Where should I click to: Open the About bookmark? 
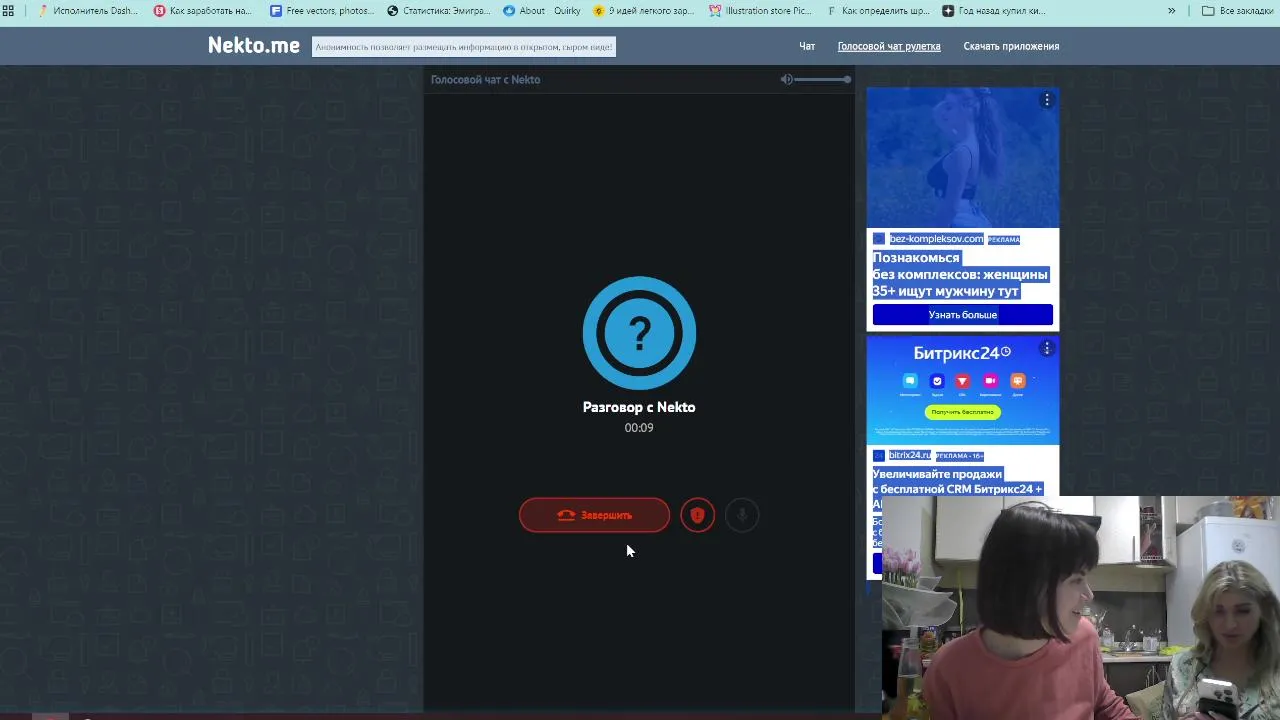pos(524,11)
